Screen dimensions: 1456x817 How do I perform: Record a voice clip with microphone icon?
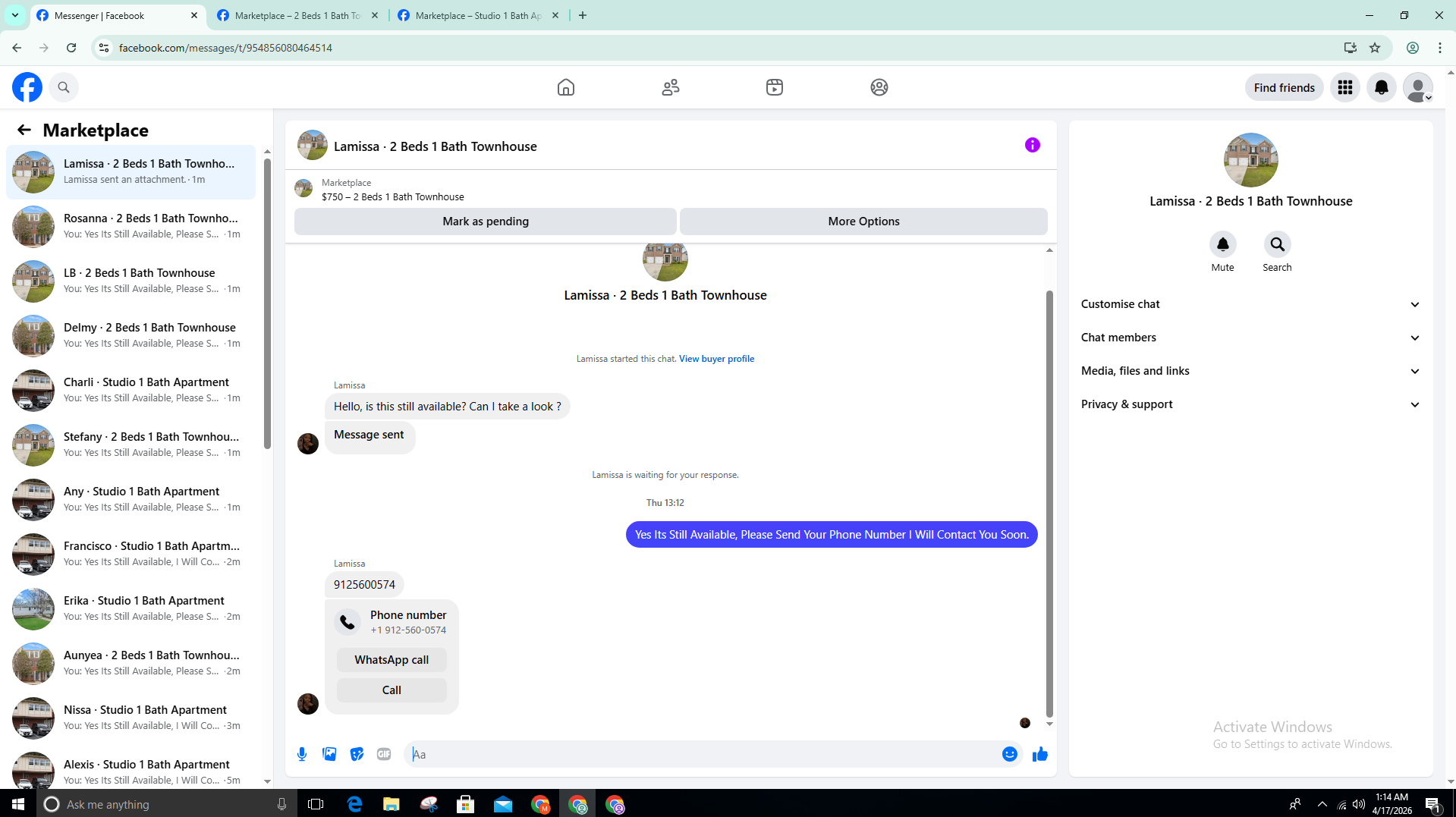302,754
